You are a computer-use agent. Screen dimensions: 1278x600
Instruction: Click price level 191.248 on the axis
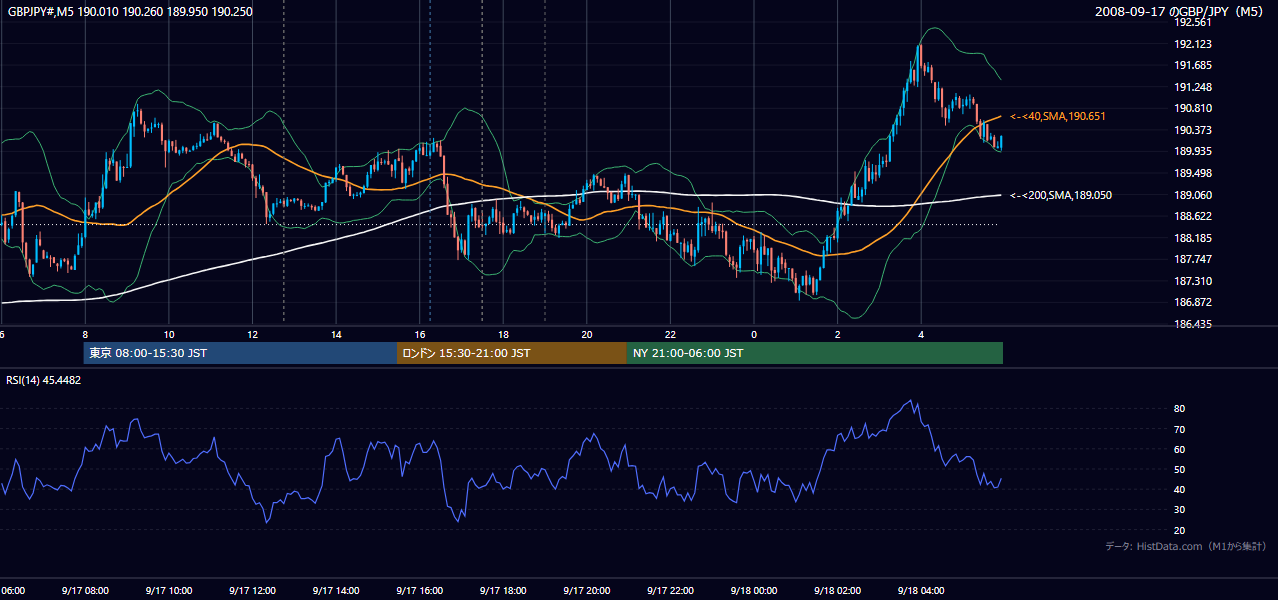pyautogui.click(x=1194, y=87)
